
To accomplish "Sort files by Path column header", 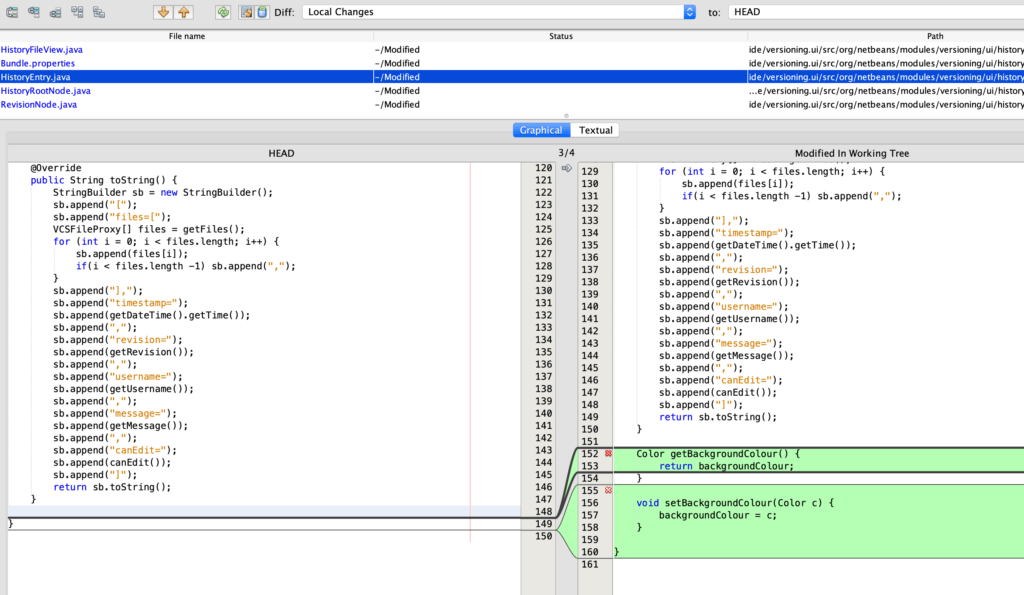I will 935,36.
